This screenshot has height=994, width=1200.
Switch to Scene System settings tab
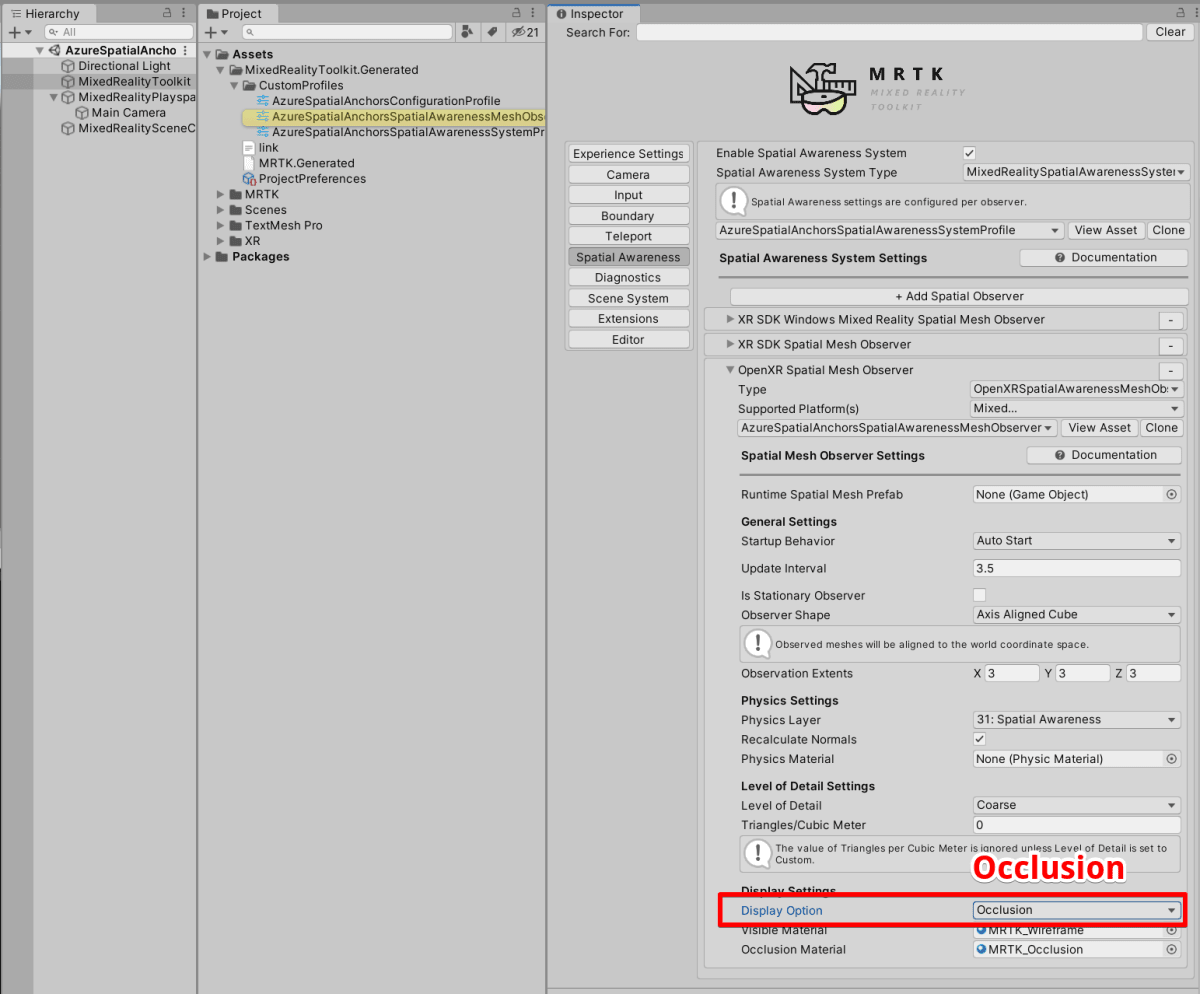(628, 298)
